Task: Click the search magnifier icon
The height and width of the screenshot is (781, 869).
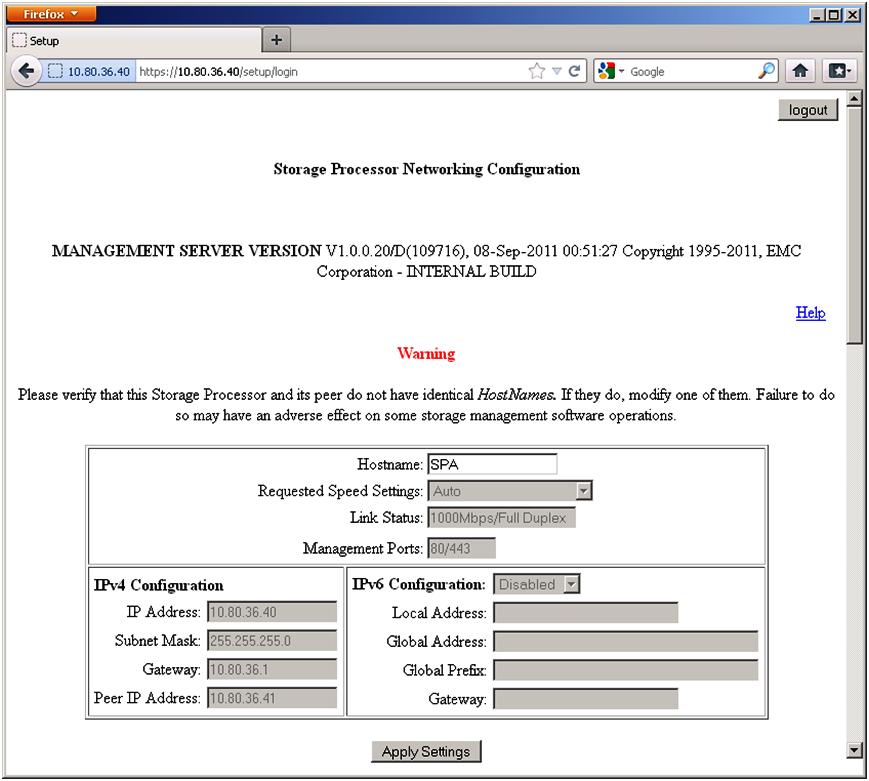Action: tap(766, 71)
